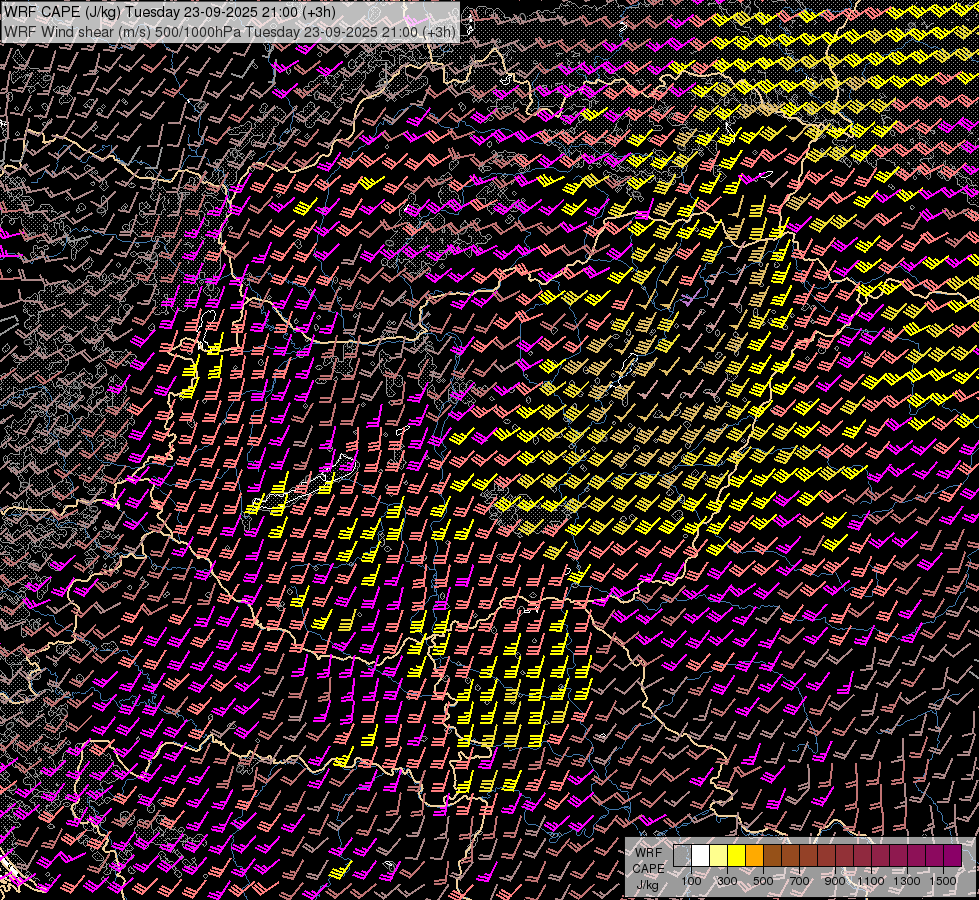Click the swatch just left of 1500 tick
This screenshot has height=900, width=979.
(x=934, y=856)
